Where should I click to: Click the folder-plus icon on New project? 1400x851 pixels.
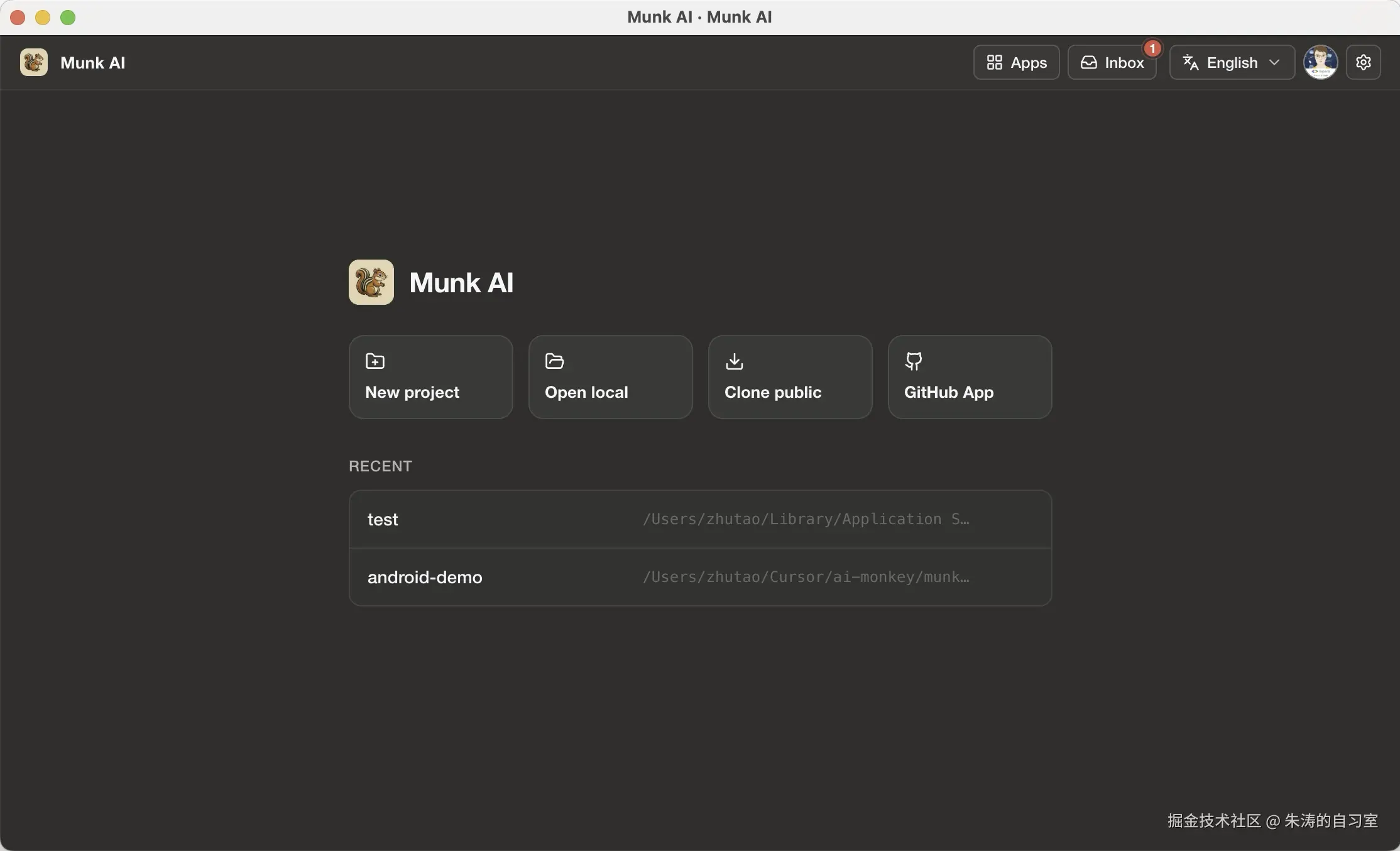[x=375, y=361]
